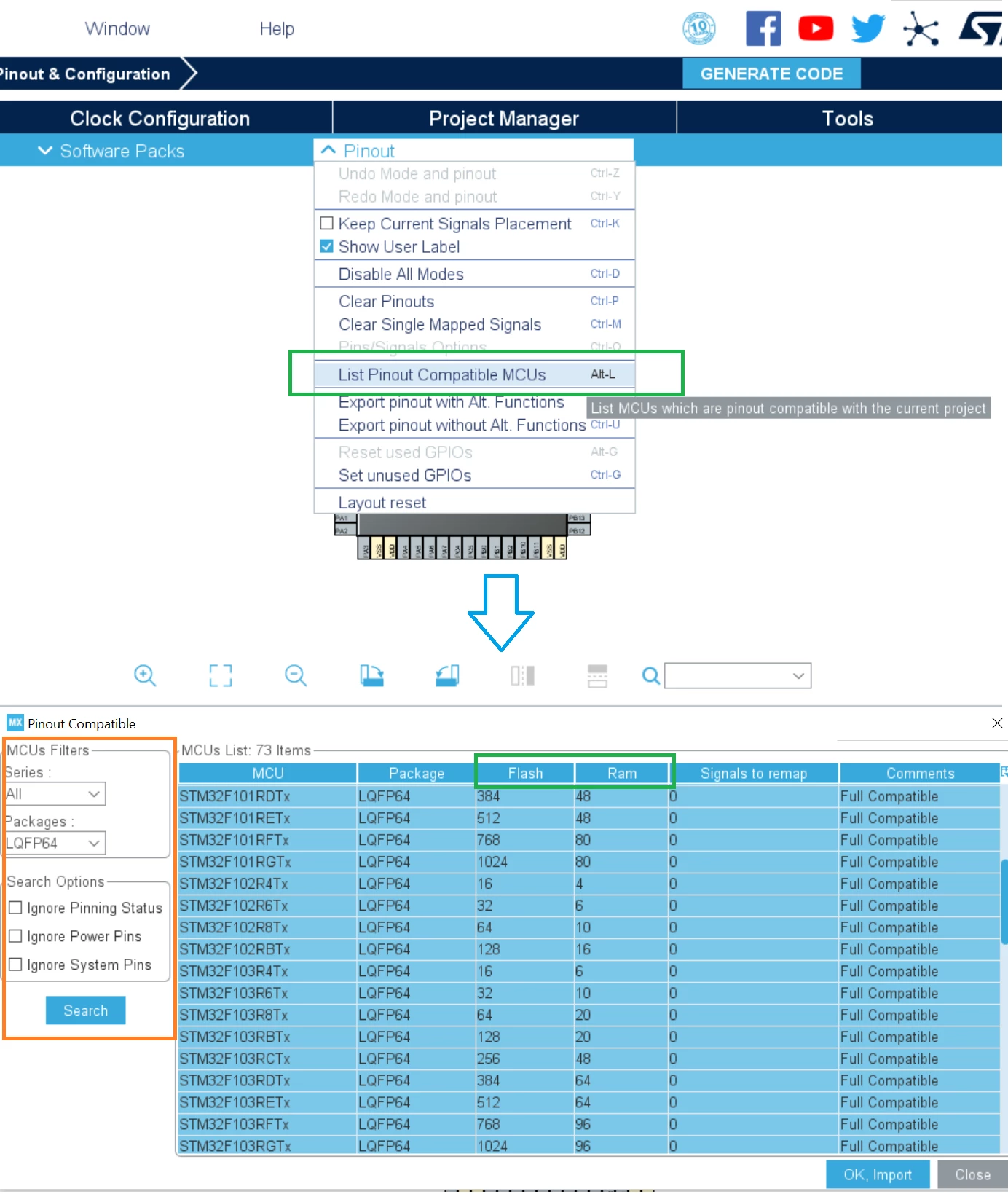
Task: Zoom out of the pinout view
Action: (x=296, y=675)
